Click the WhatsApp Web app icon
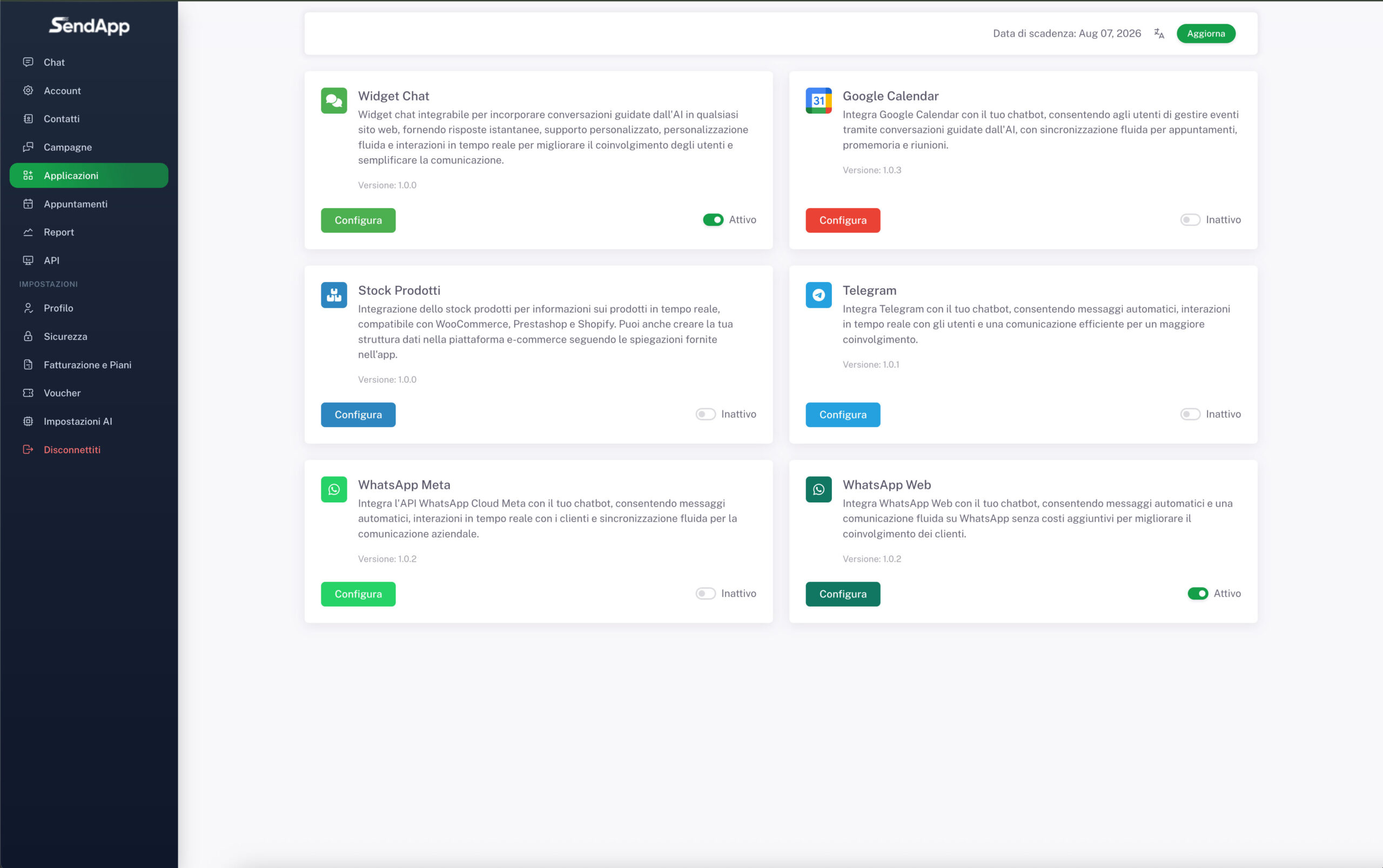This screenshot has height=868, width=1383. tap(818, 489)
